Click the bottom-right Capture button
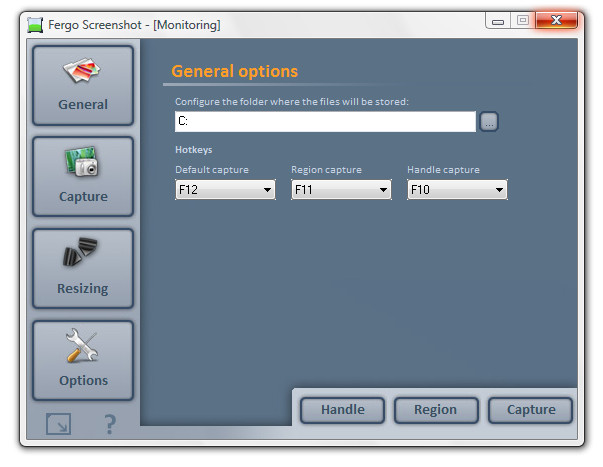This screenshot has height=467, width=603. [530, 410]
